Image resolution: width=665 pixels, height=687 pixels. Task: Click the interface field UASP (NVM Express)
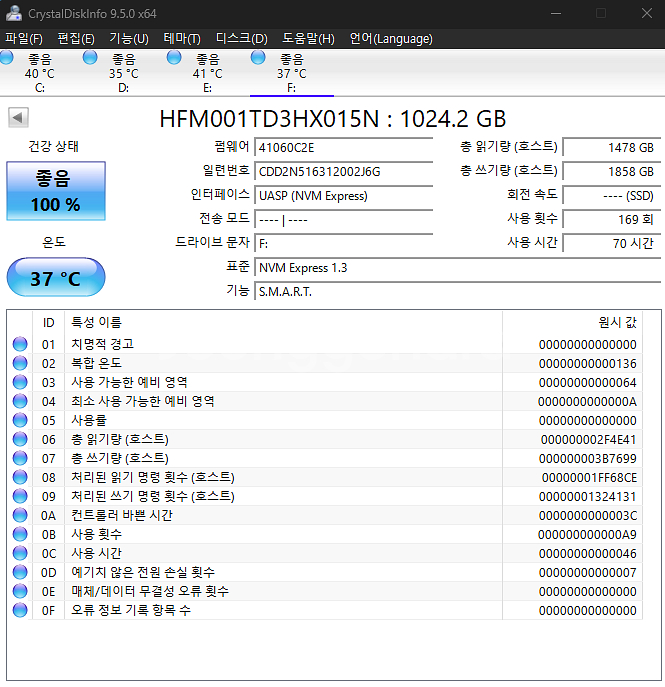coord(343,196)
